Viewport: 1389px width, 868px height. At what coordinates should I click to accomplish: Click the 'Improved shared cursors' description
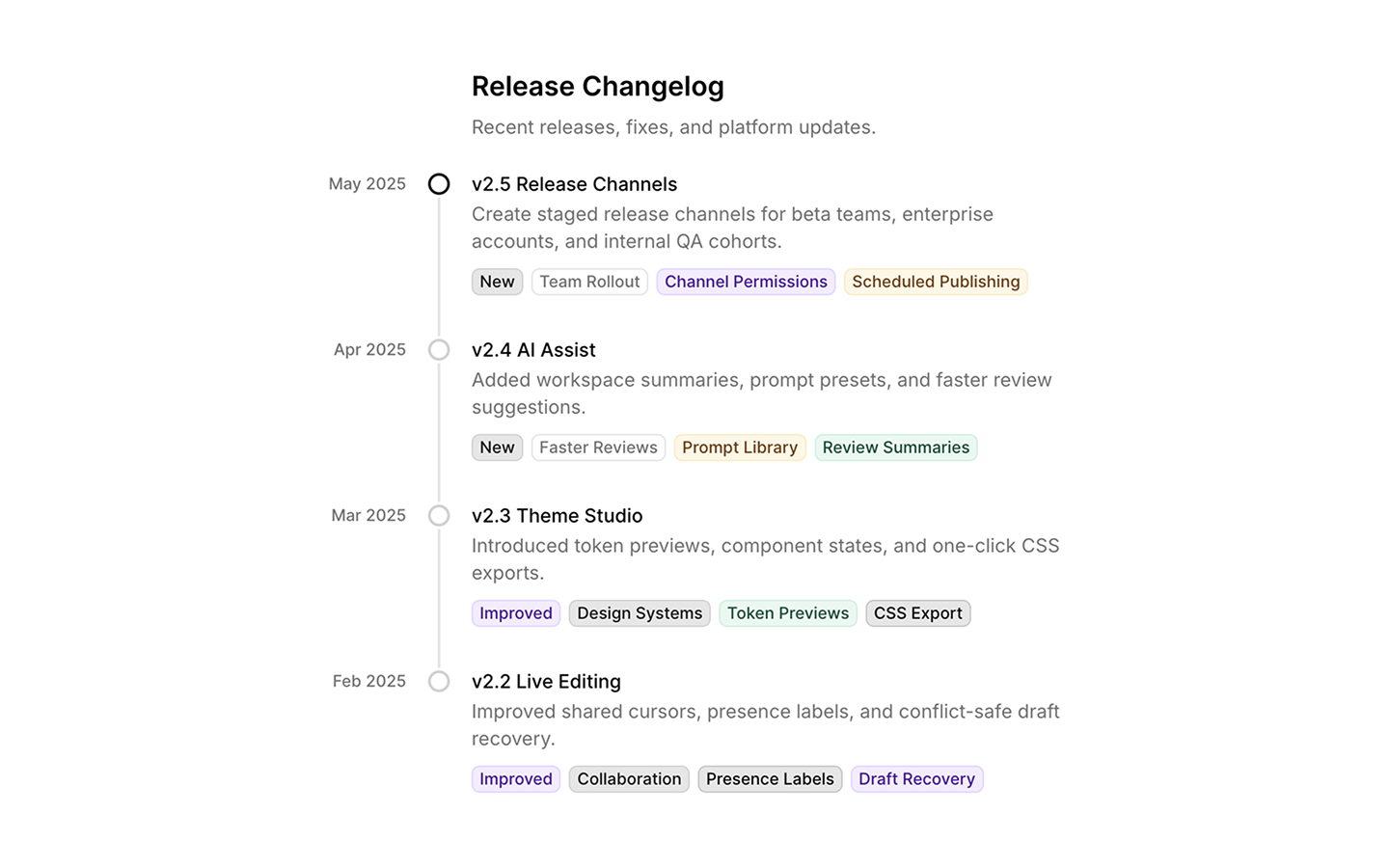click(x=766, y=725)
